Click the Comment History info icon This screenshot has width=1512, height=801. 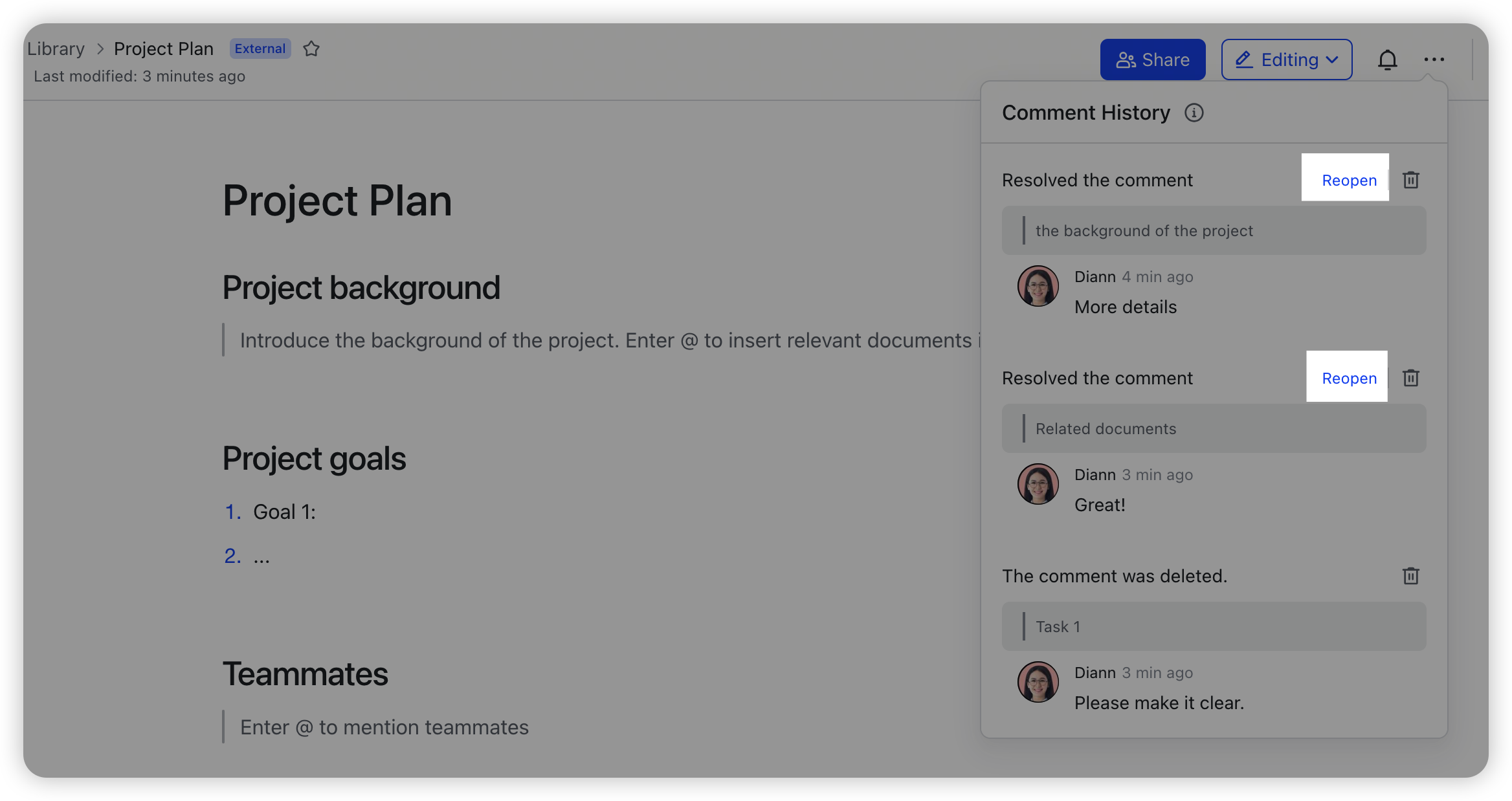[x=1194, y=113]
